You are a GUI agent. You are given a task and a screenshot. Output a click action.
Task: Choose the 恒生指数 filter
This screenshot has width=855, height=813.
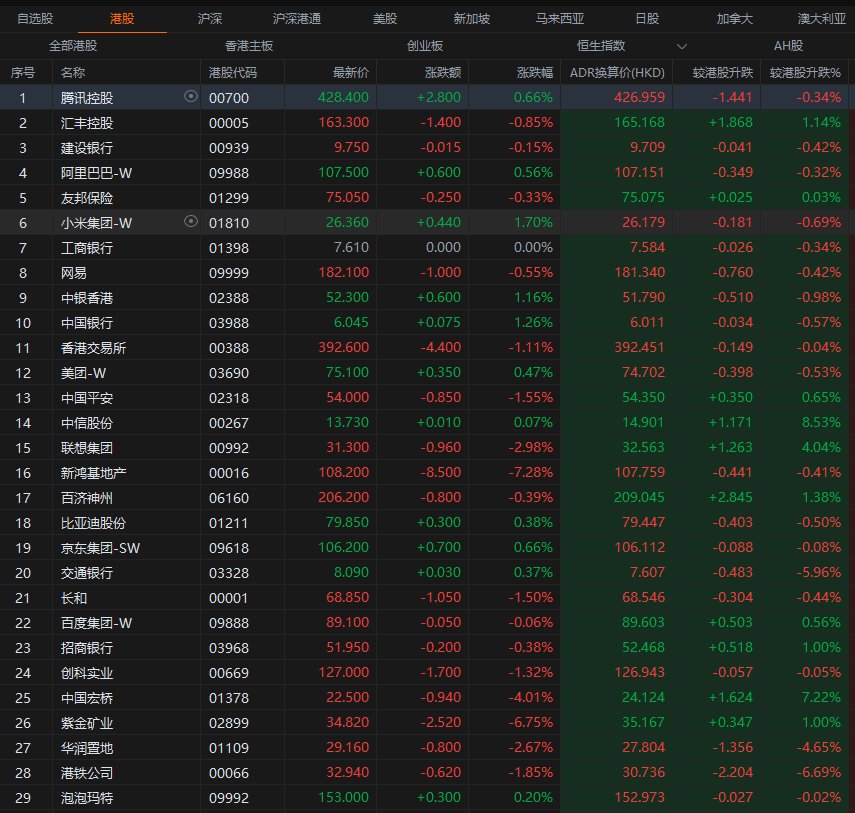click(601, 46)
